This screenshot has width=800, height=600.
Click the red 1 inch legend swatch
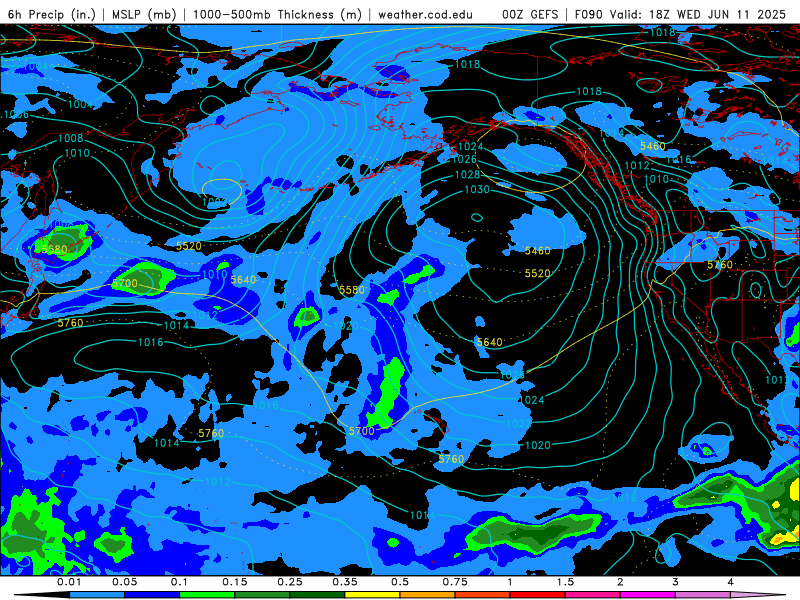[538, 595]
